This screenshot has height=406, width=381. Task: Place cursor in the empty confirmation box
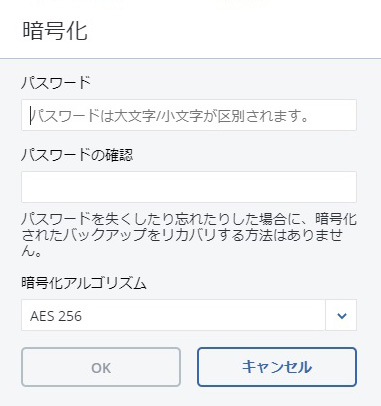[x=189, y=187]
